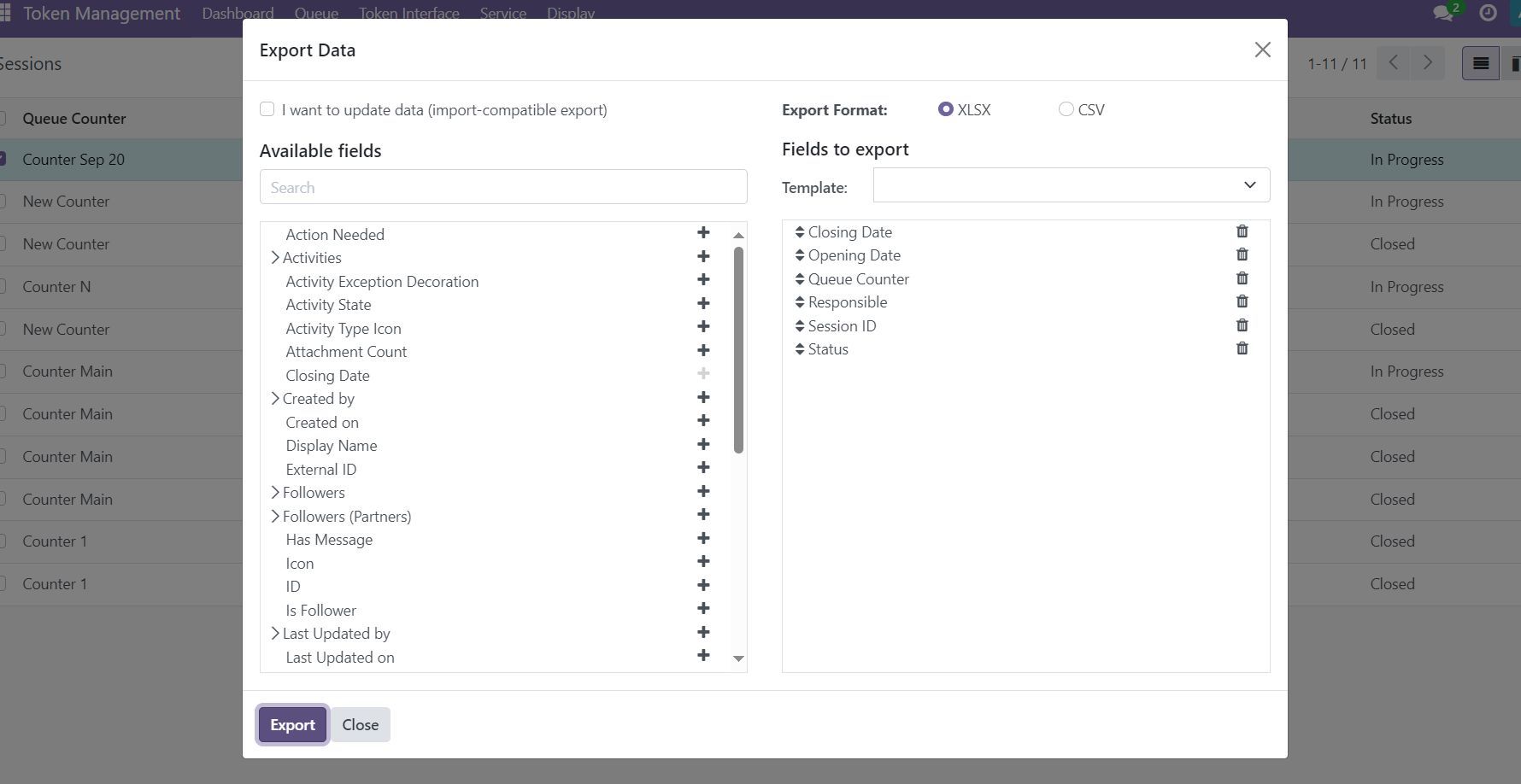This screenshot has height=784, width=1521.
Task: Expand the Followers (Partners) subfields
Action: pyautogui.click(x=275, y=517)
